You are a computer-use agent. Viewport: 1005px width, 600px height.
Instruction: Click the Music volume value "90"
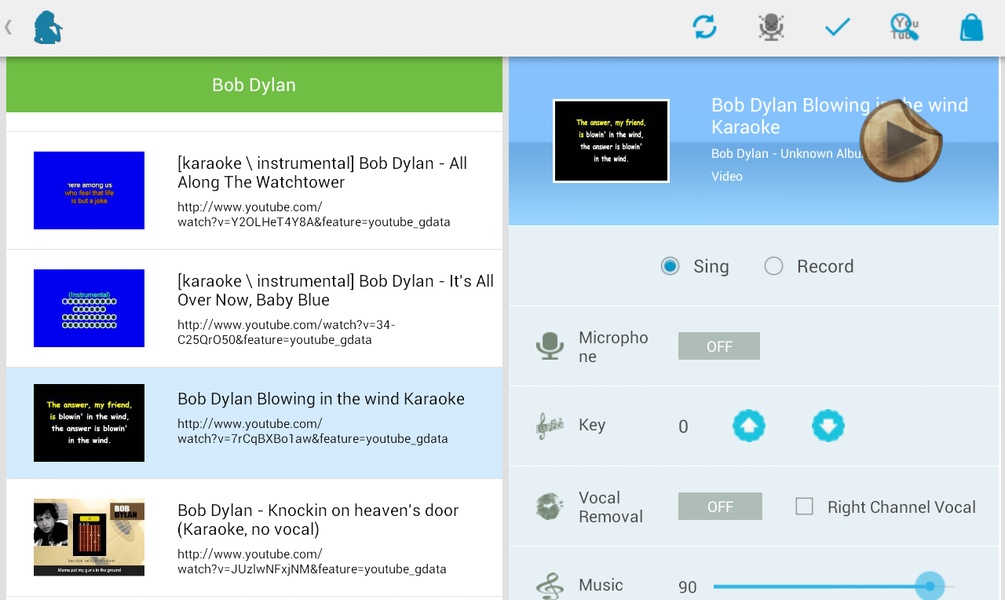687,587
